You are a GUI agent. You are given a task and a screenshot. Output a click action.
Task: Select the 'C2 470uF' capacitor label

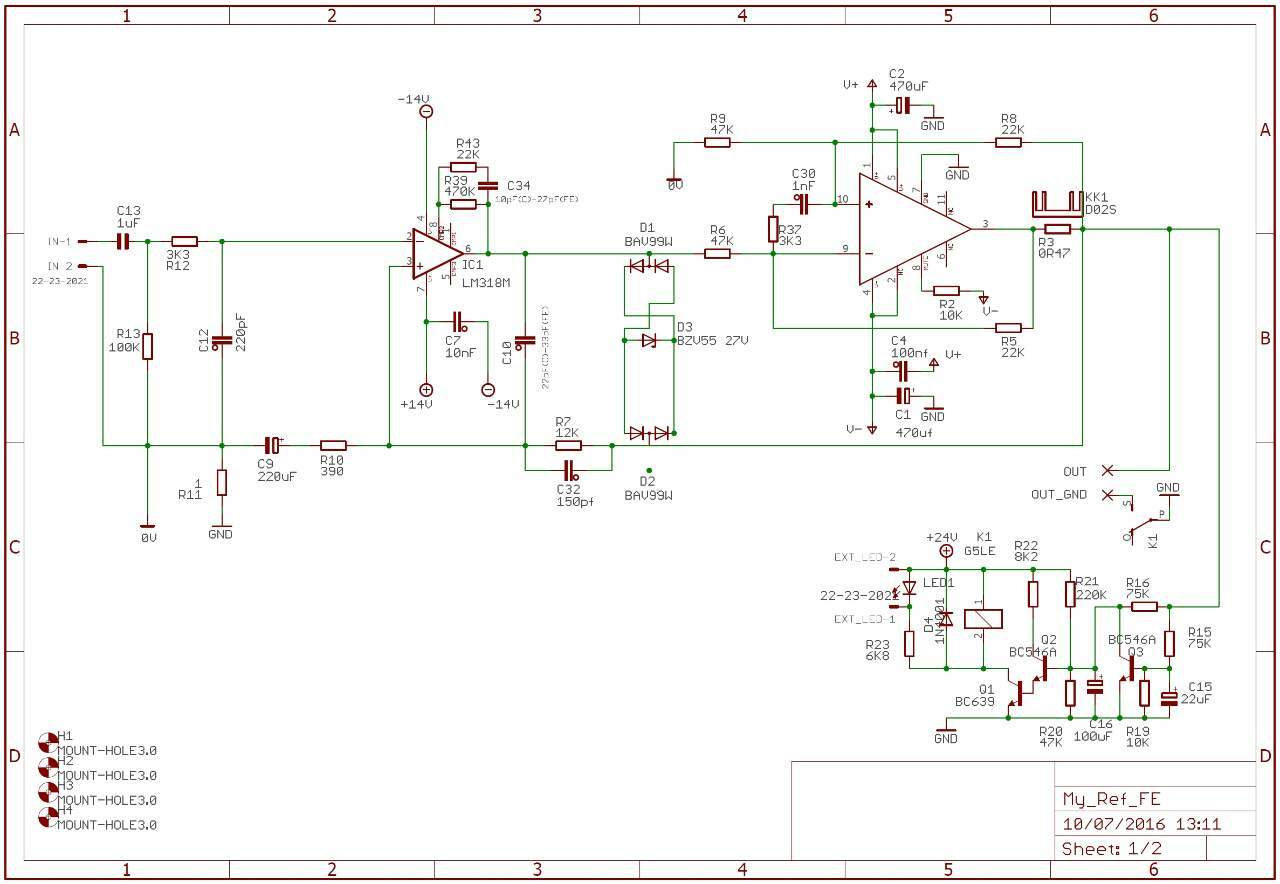910,80
